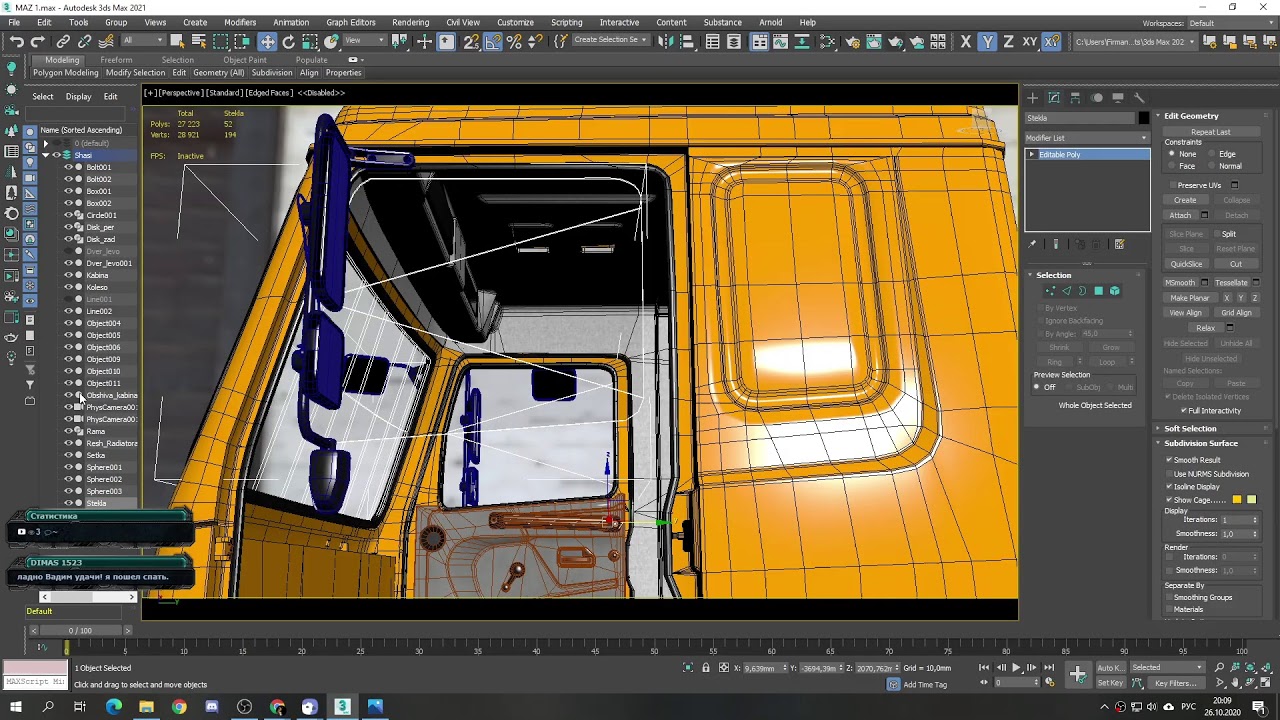
Task: Expand the Editable Poly modifier stack entry
Action: (1031, 155)
